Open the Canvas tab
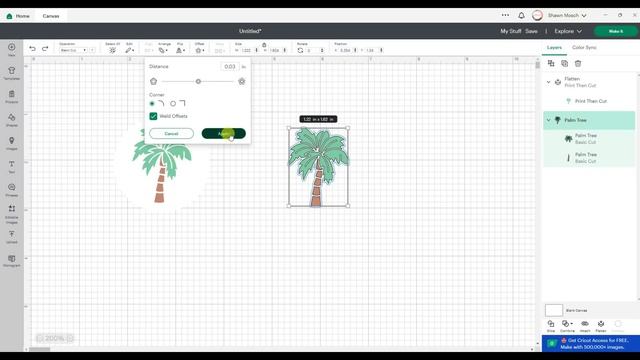640x360 pixels. tap(51, 16)
